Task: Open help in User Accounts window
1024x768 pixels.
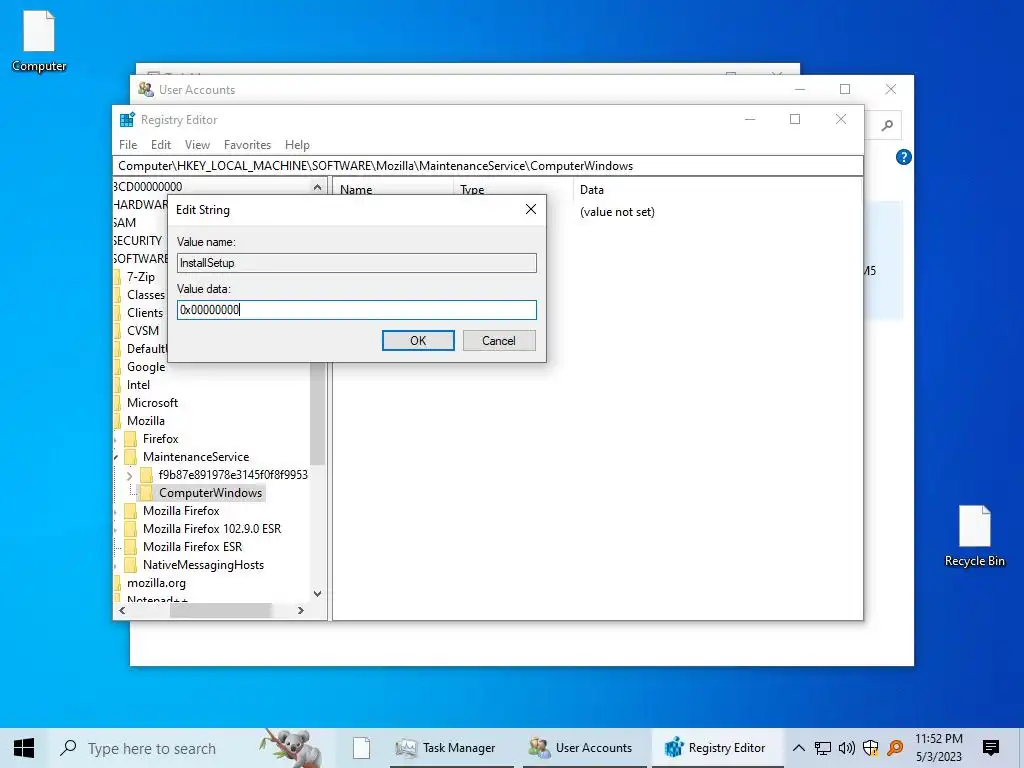Action: [903, 157]
